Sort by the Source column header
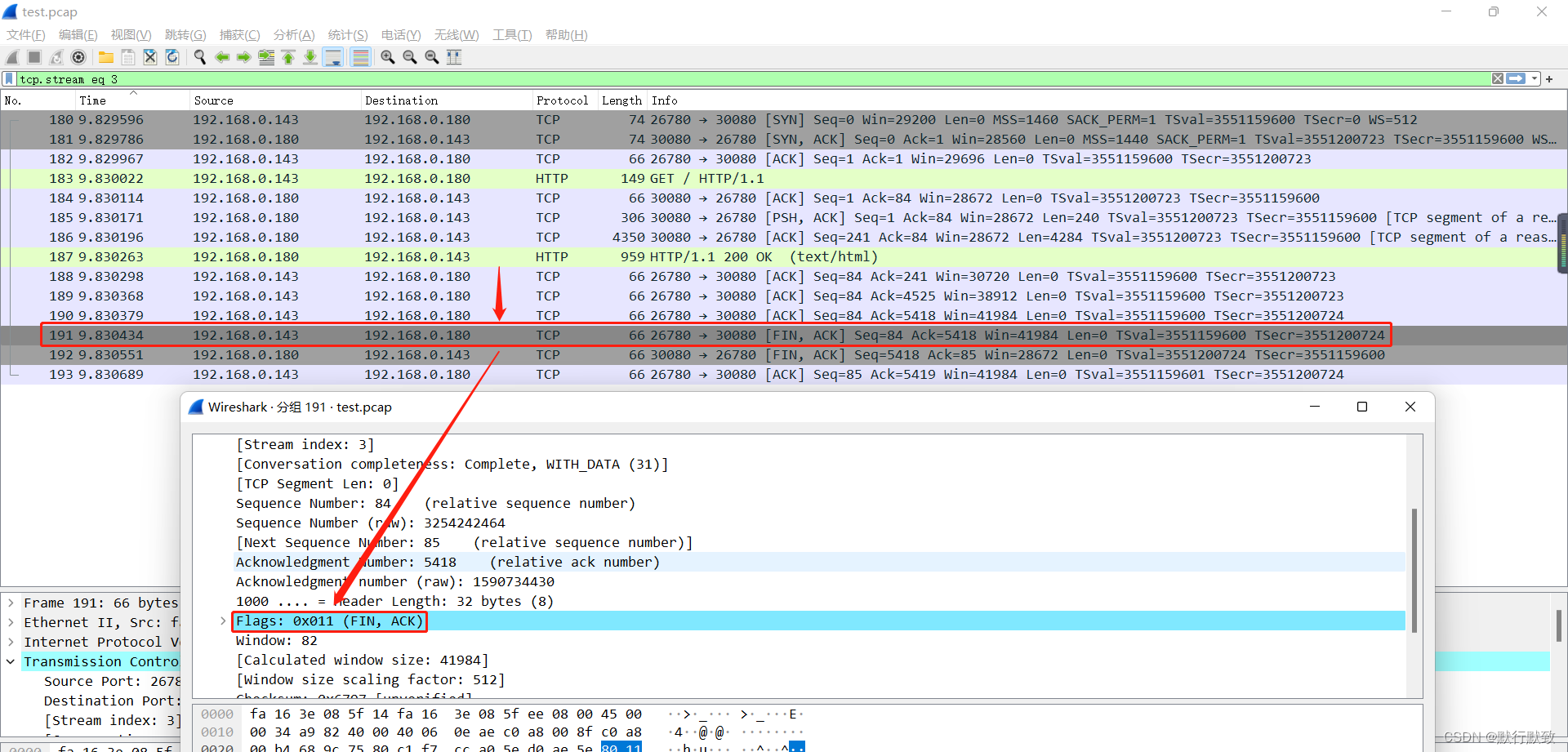The width and height of the screenshot is (1568, 752). point(274,100)
